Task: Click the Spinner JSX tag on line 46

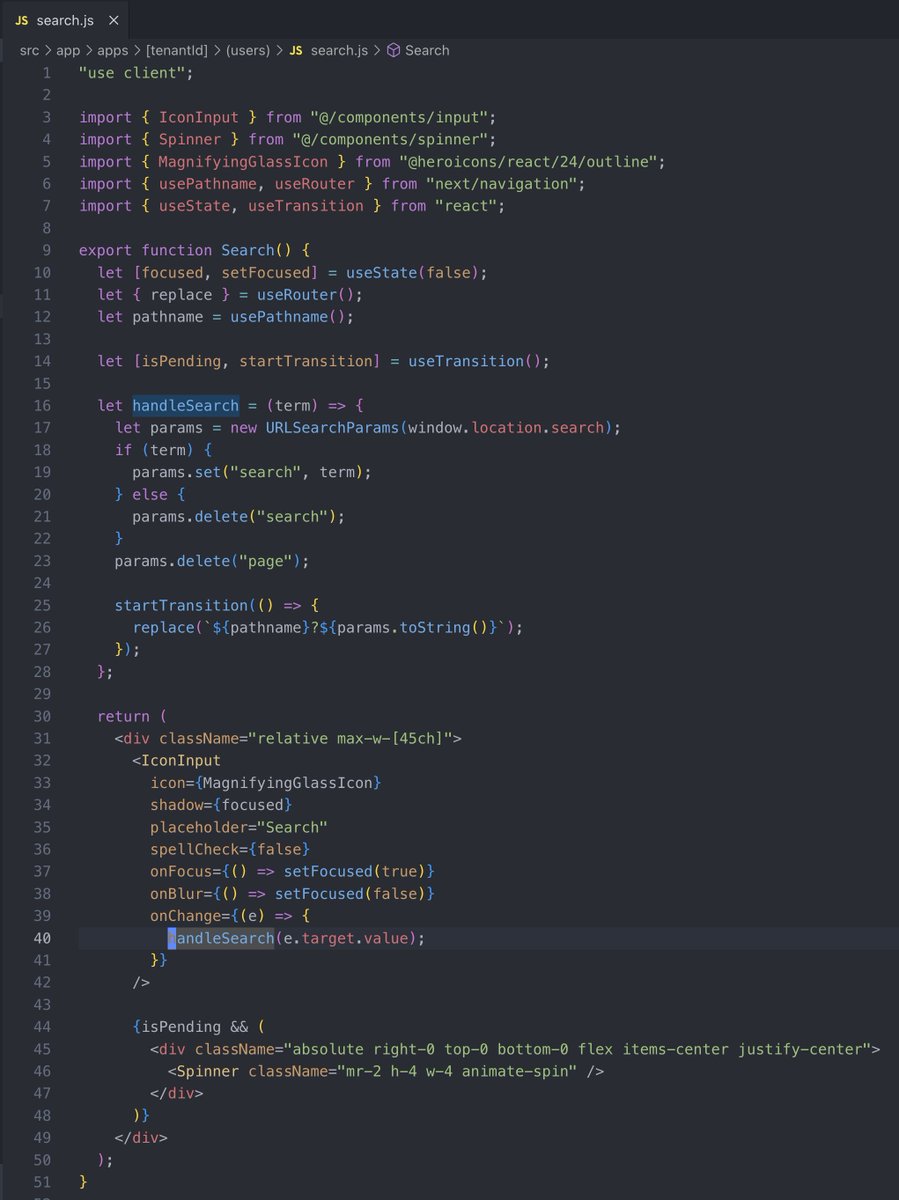Action: coord(208,1071)
